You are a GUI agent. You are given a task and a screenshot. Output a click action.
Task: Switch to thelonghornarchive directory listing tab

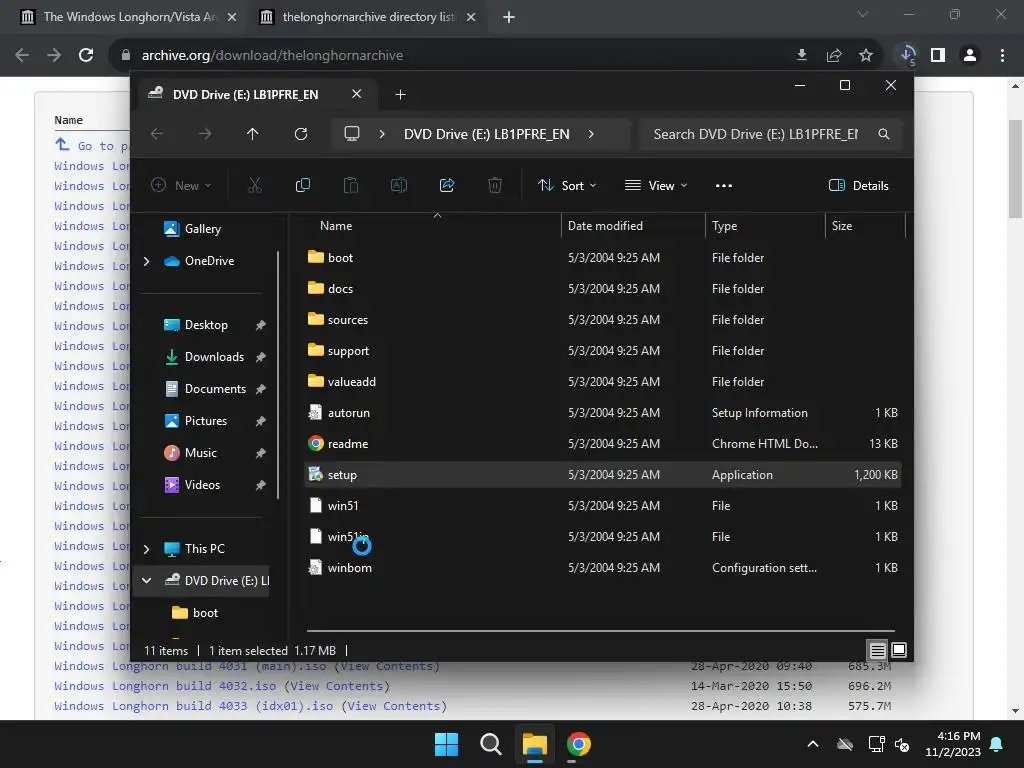click(x=368, y=17)
